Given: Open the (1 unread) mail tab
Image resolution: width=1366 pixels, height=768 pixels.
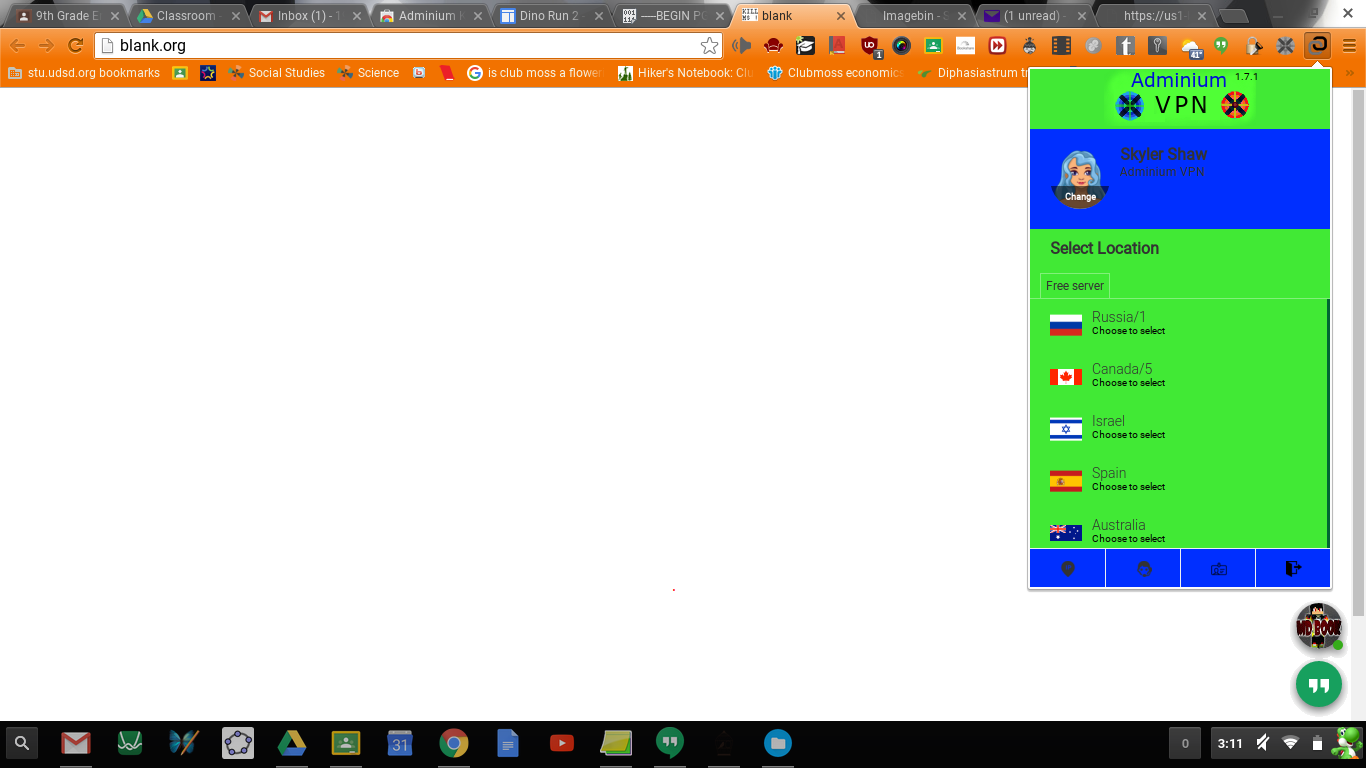Looking at the screenshot, I should tap(1035, 16).
